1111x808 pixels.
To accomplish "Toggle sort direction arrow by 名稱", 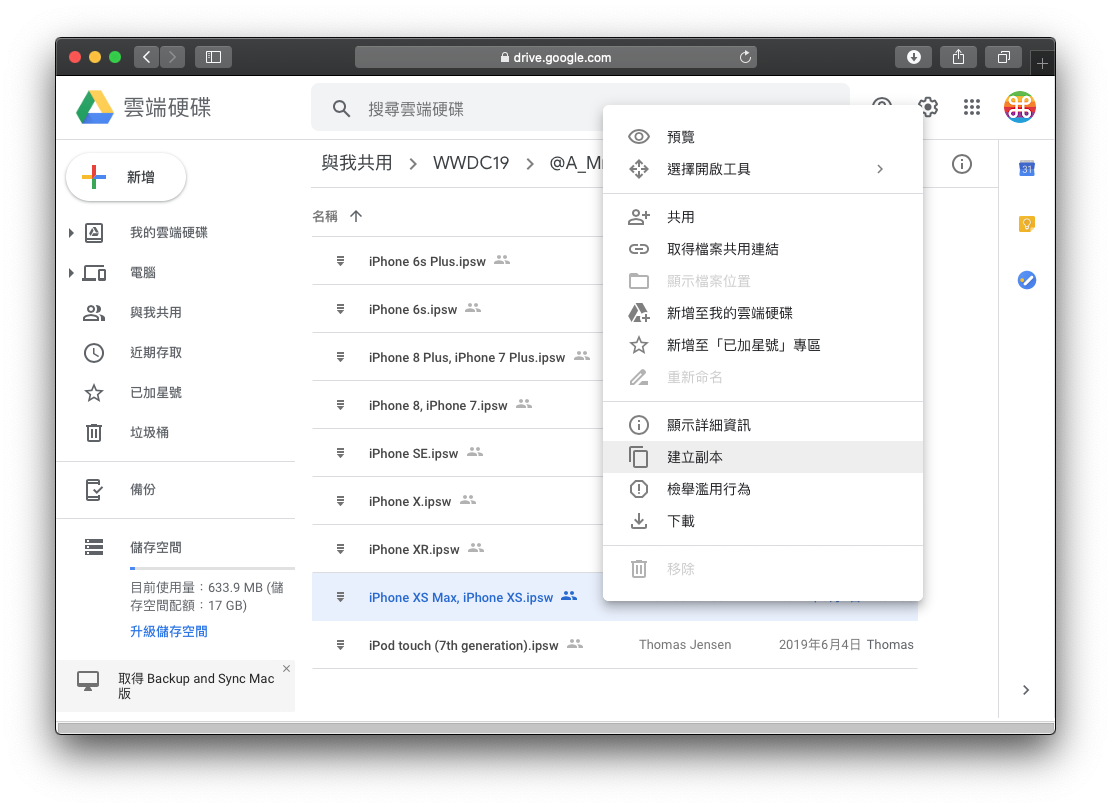I will click(x=356, y=216).
